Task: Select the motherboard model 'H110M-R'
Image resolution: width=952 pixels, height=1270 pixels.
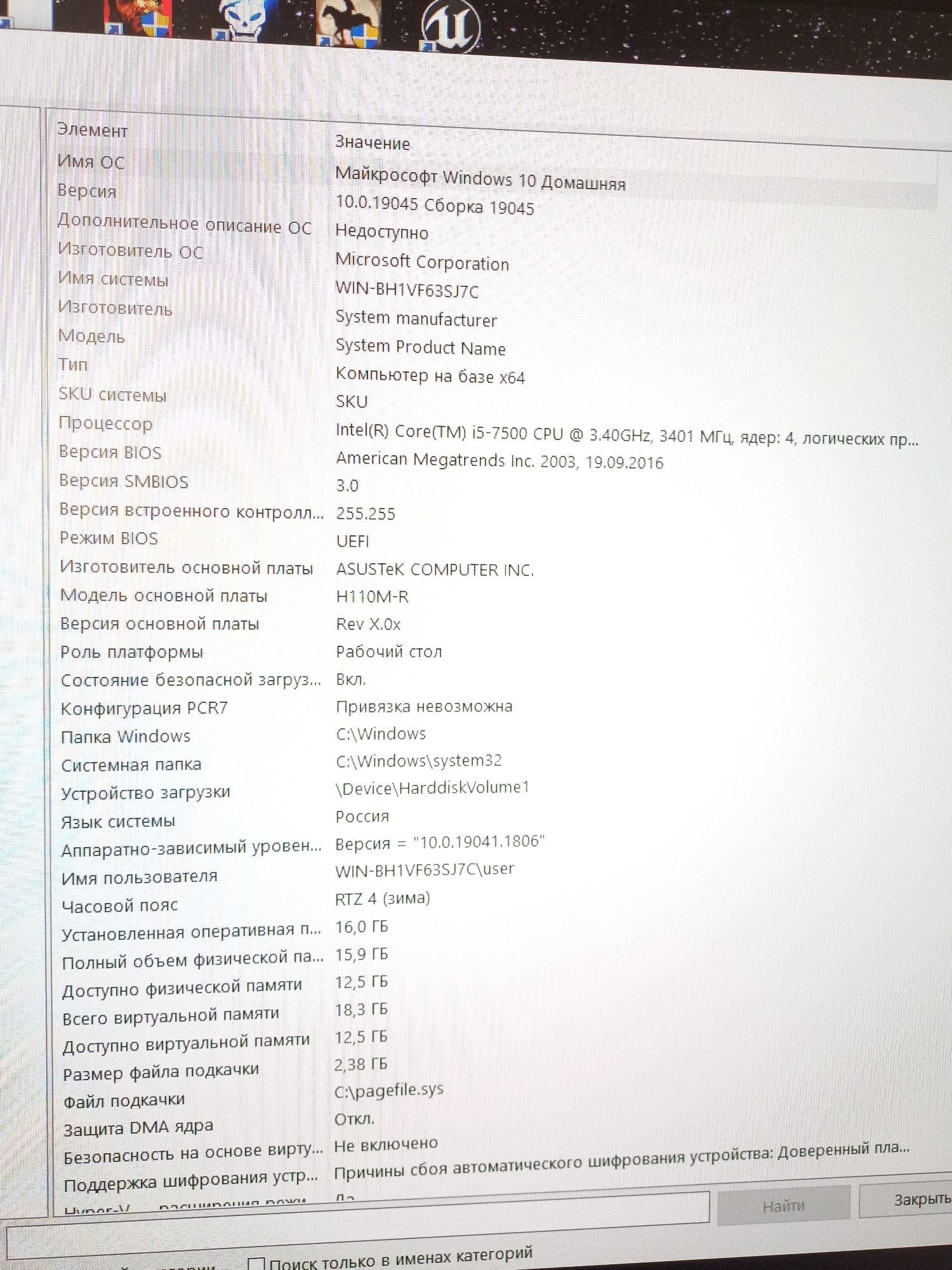Action: (x=373, y=597)
